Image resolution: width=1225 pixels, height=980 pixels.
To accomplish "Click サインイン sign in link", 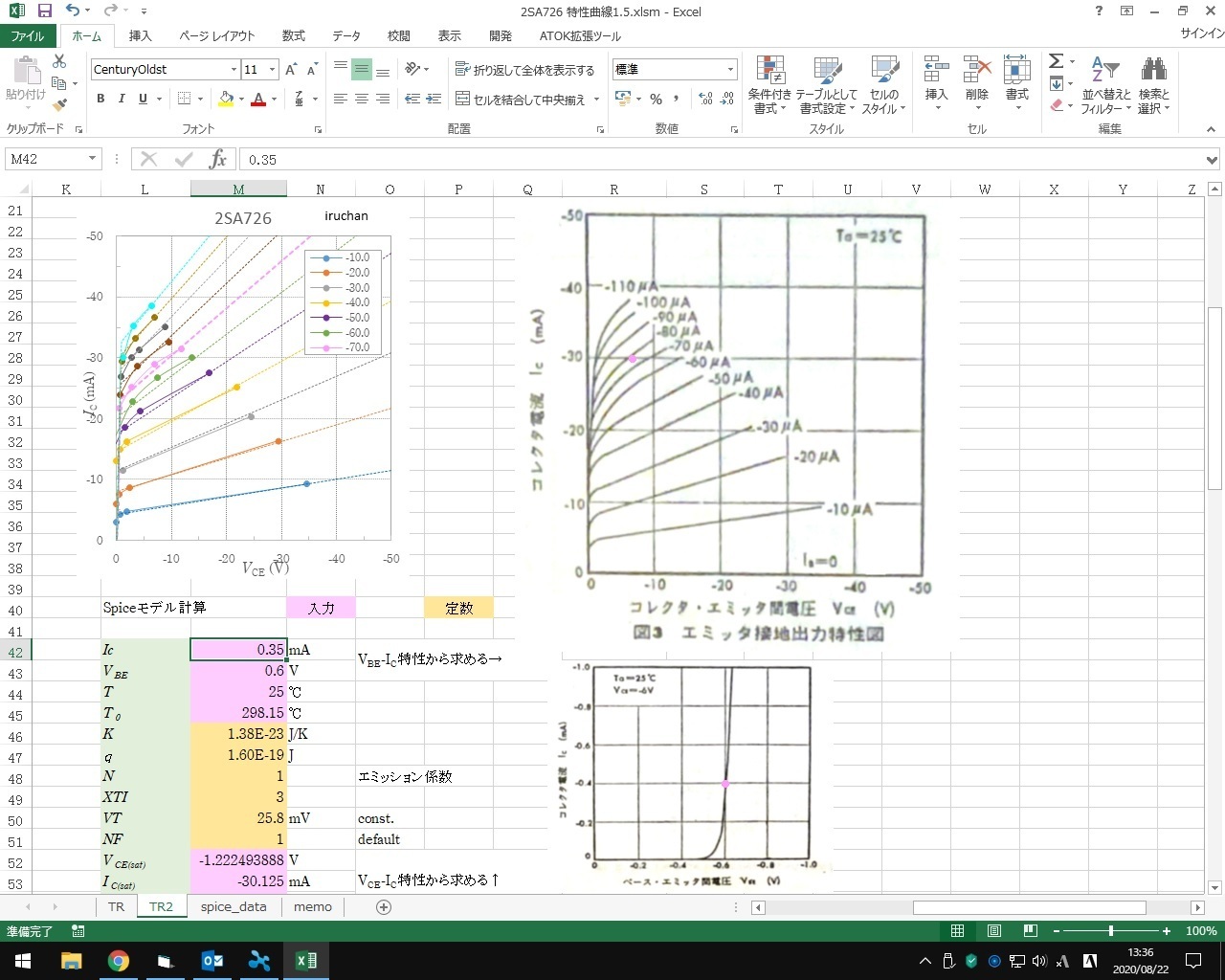I will click(x=1202, y=33).
